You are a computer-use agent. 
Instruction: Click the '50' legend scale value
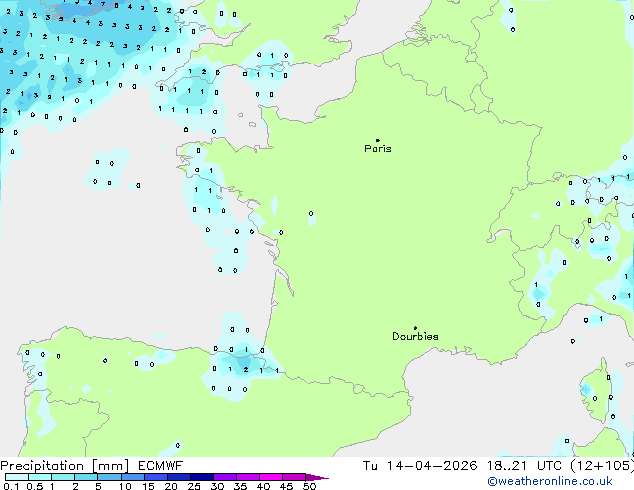coord(309,486)
